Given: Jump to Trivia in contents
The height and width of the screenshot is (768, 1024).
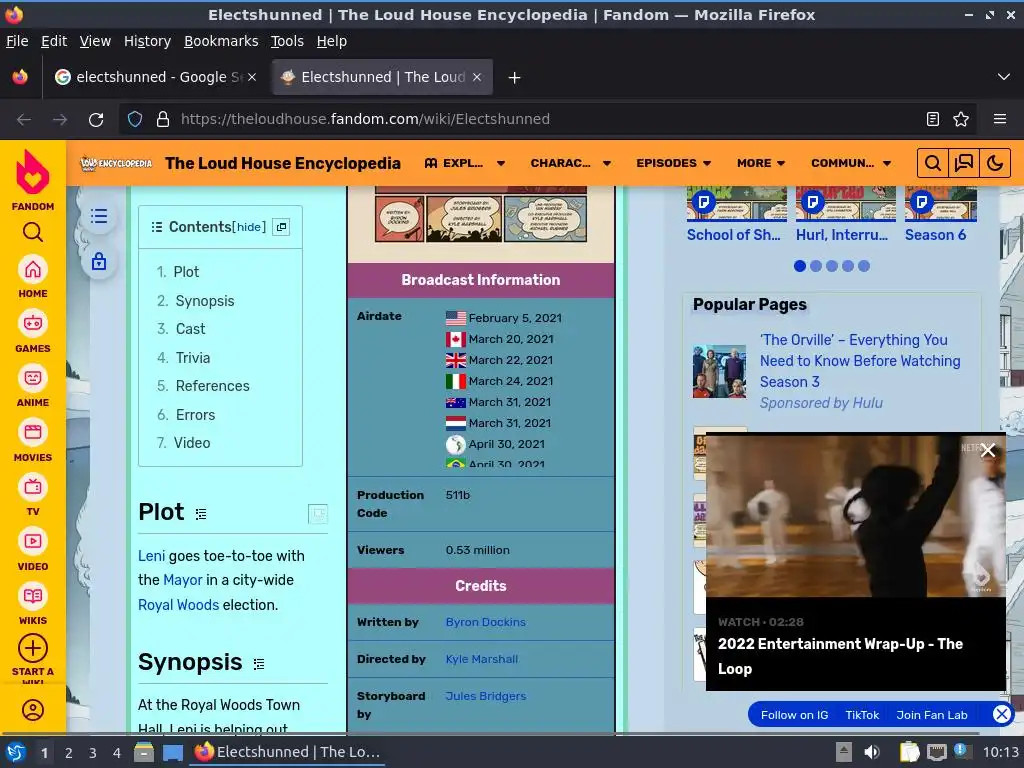Looking at the screenshot, I should pos(193,358).
